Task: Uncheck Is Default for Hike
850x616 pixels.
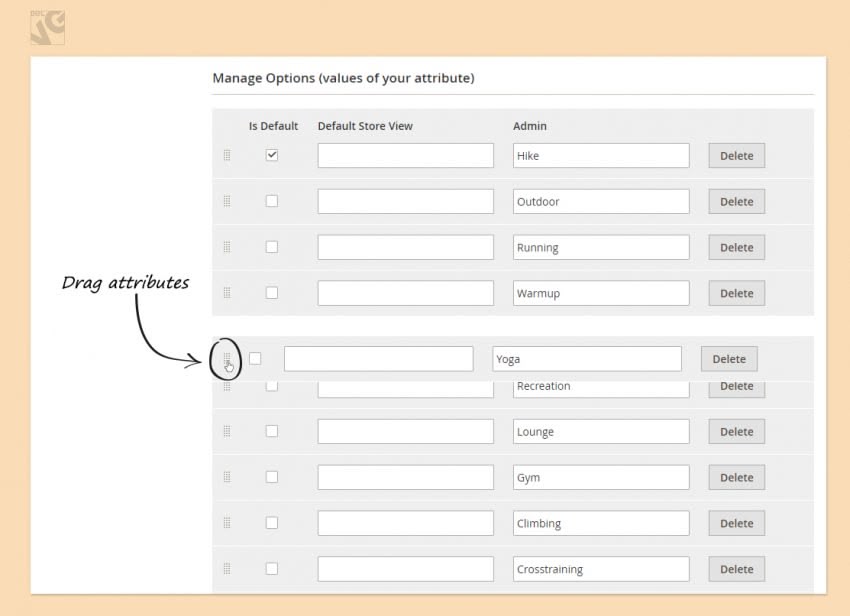Action: [x=272, y=155]
